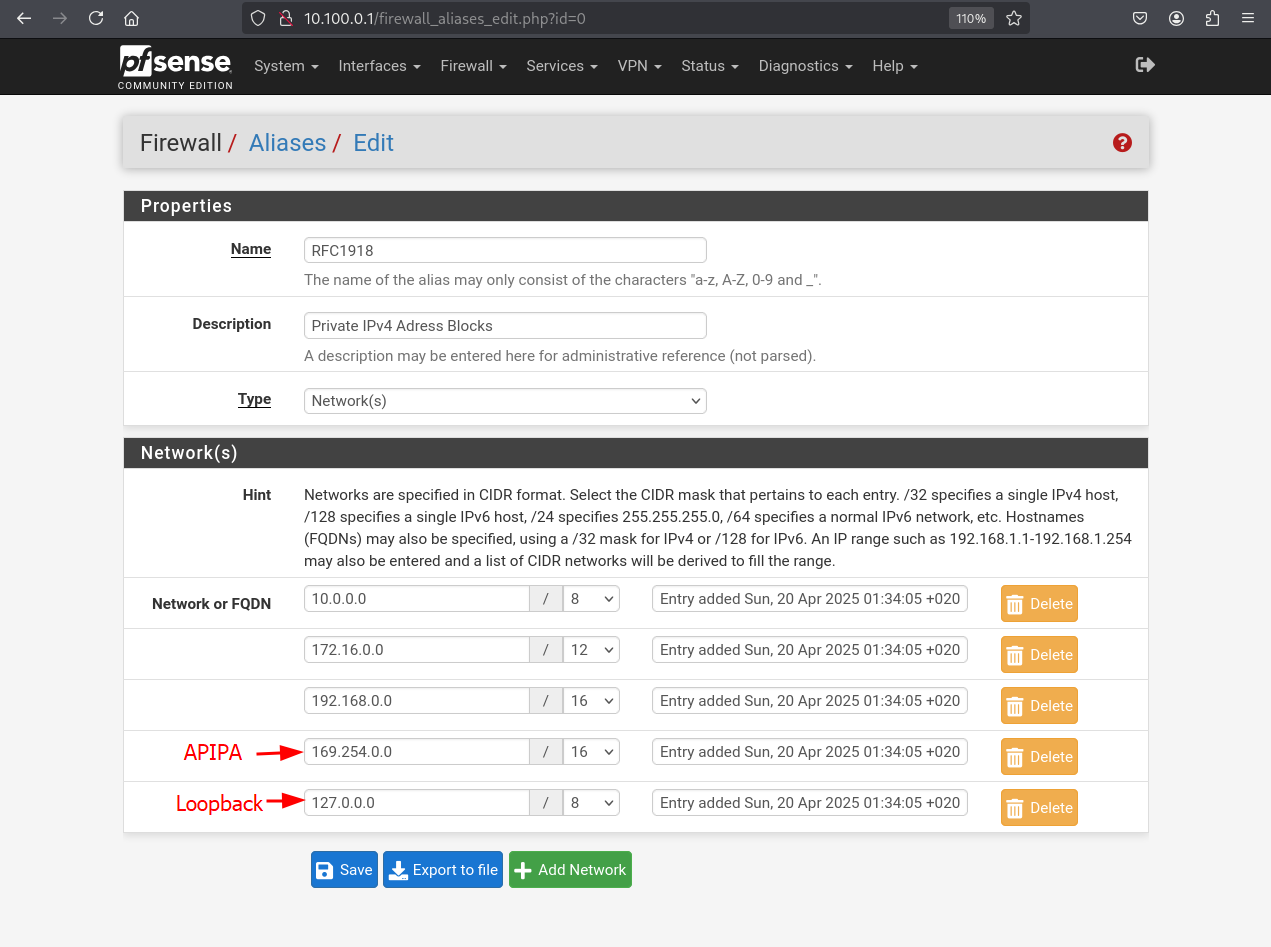Image resolution: width=1271 pixels, height=947 pixels.
Task: Click the 172.16.0.0 network field
Action: coord(416,650)
